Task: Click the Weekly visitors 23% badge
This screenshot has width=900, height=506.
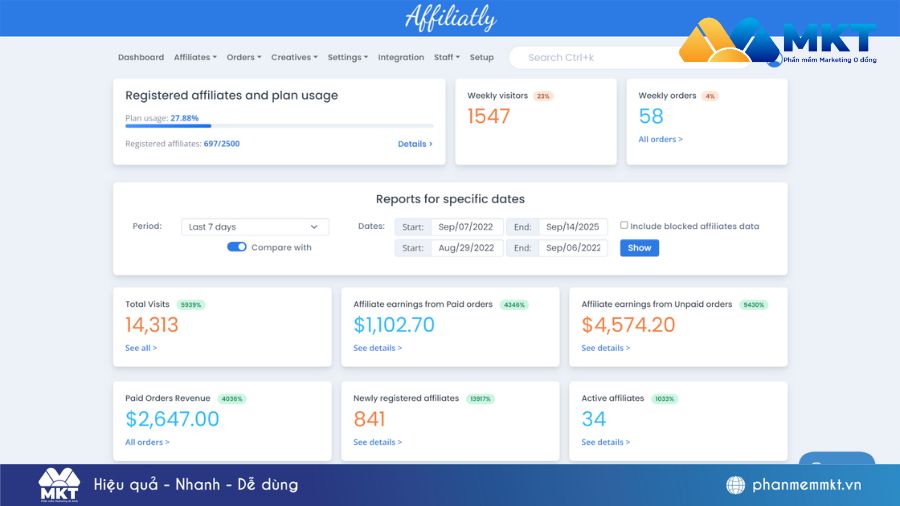Action: 543,96
